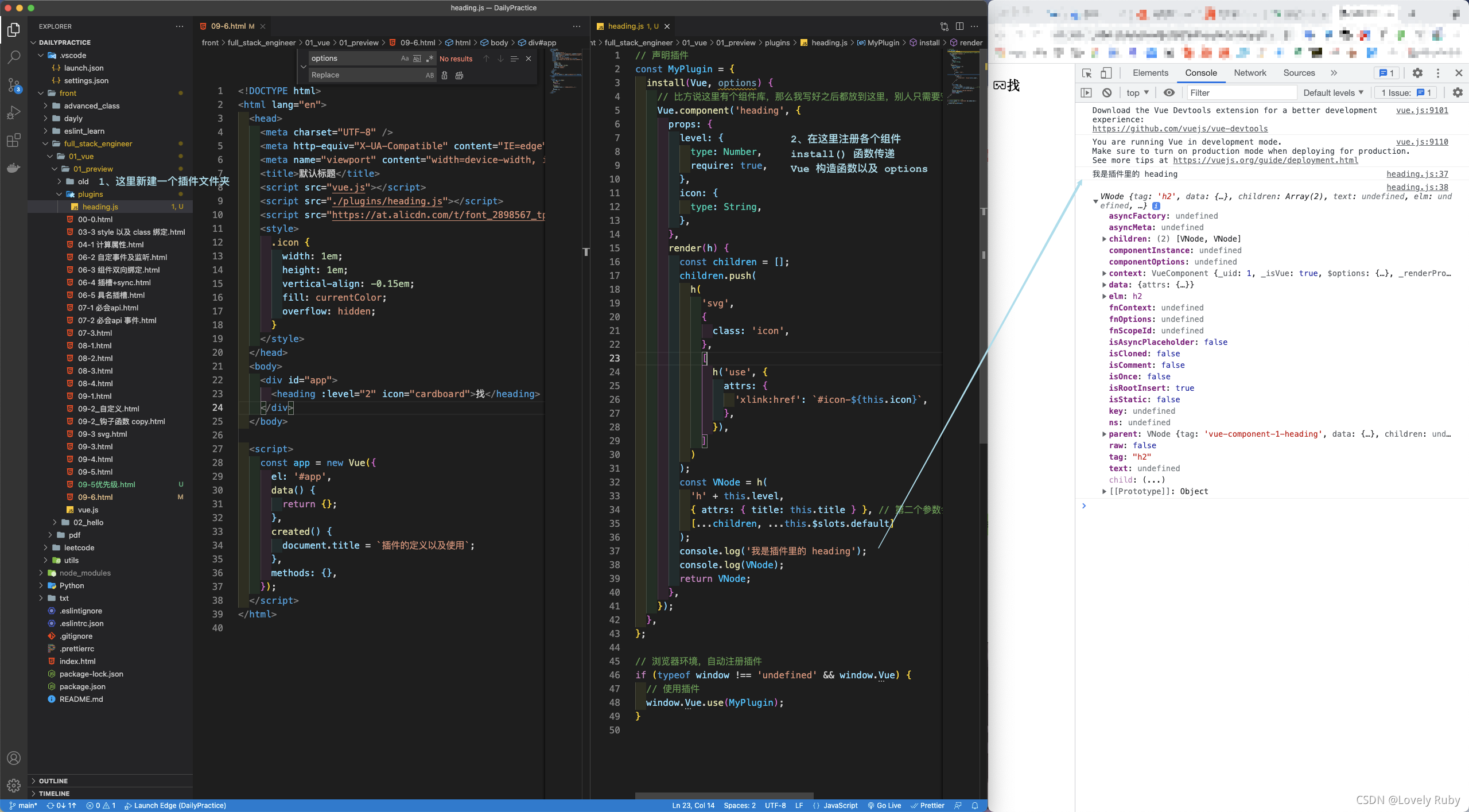
Task: Click DevTools inspect element picker icon
Action: [1087, 73]
